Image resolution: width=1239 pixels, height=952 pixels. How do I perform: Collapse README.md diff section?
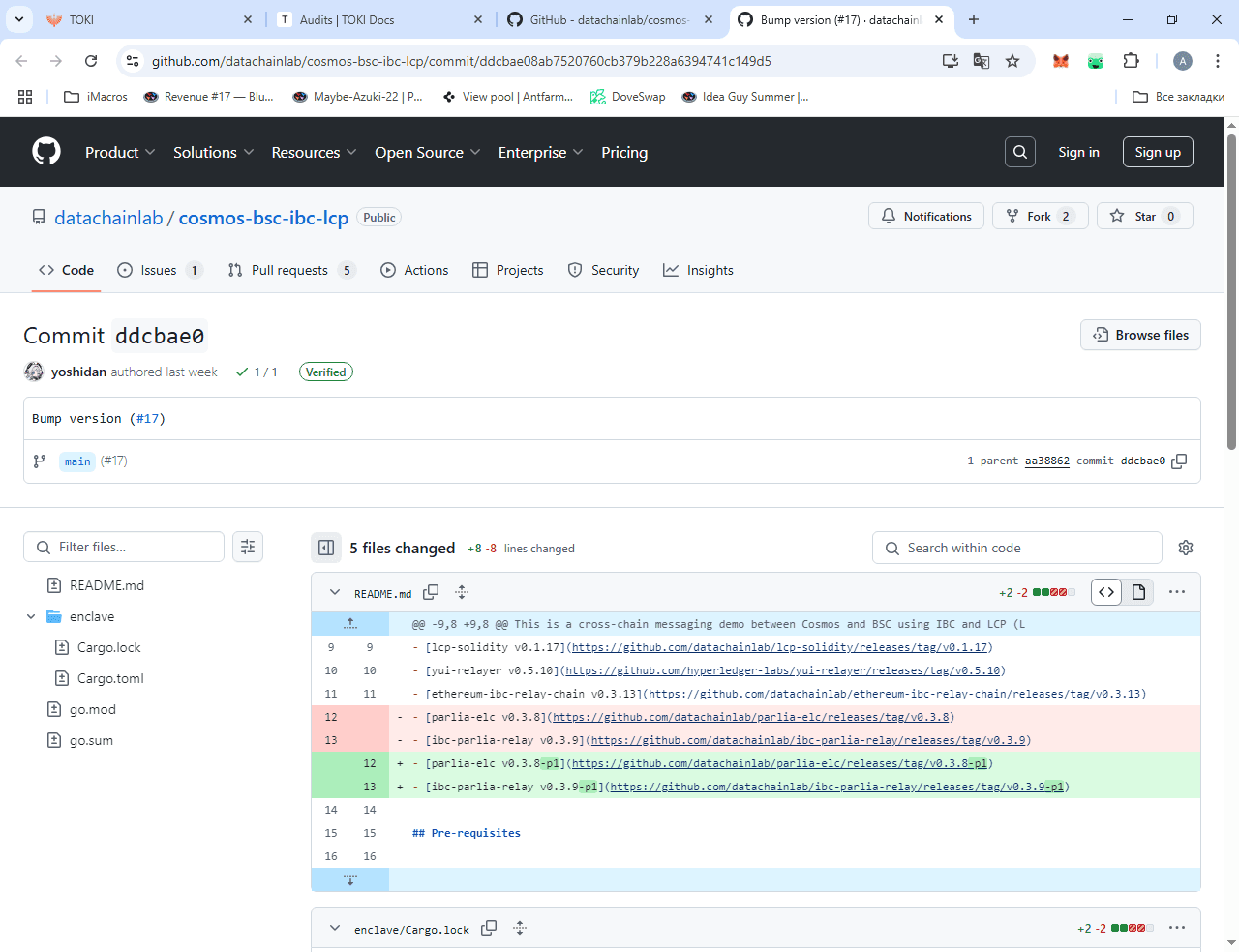click(335, 592)
